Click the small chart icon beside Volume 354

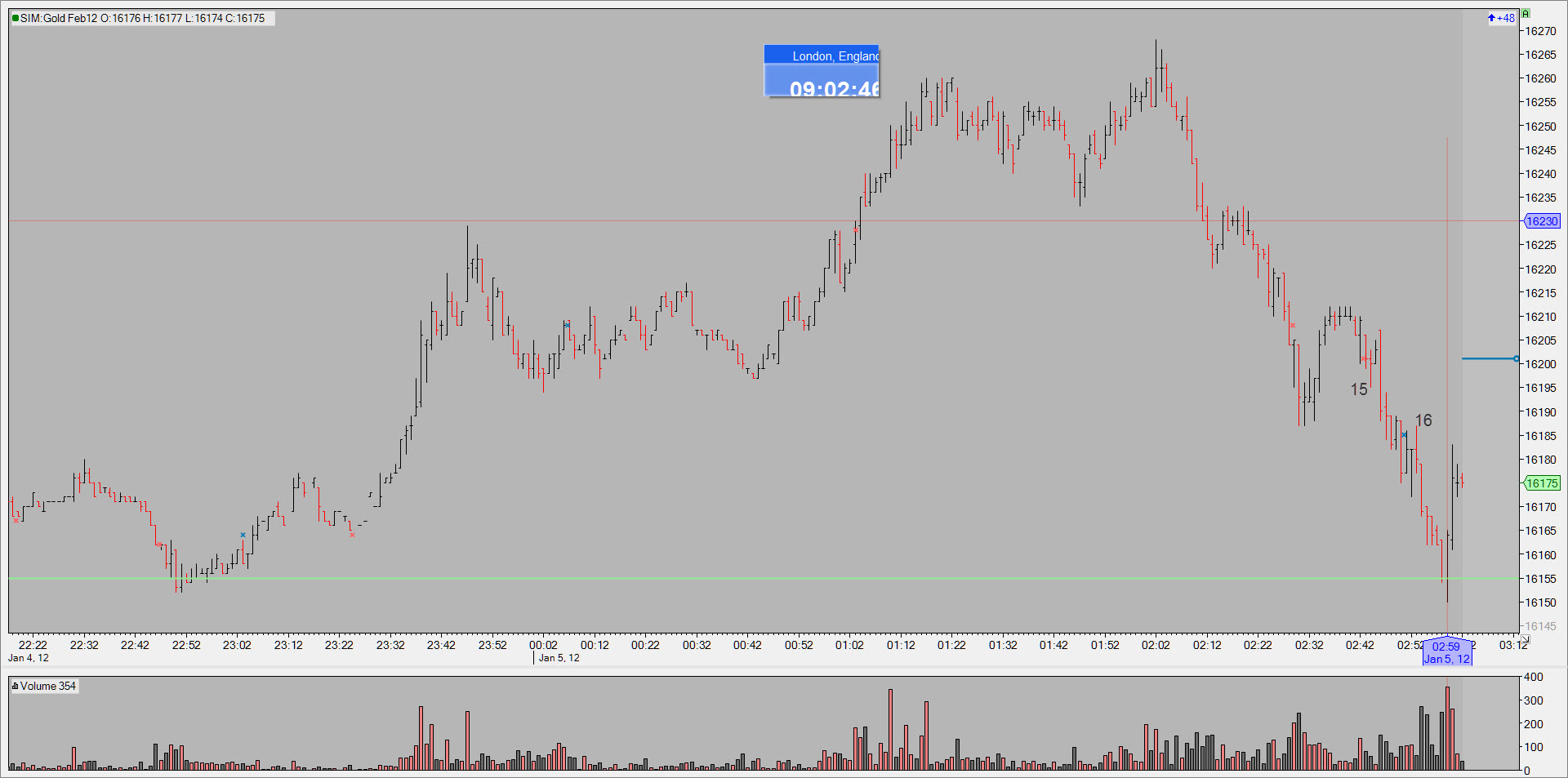coord(15,686)
